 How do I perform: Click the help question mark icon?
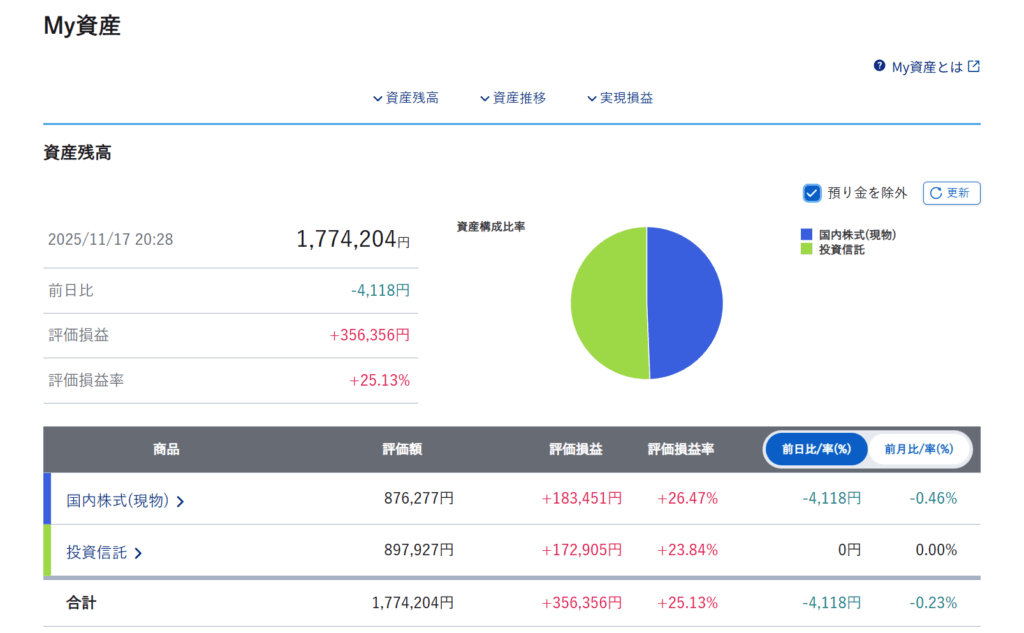[879, 66]
